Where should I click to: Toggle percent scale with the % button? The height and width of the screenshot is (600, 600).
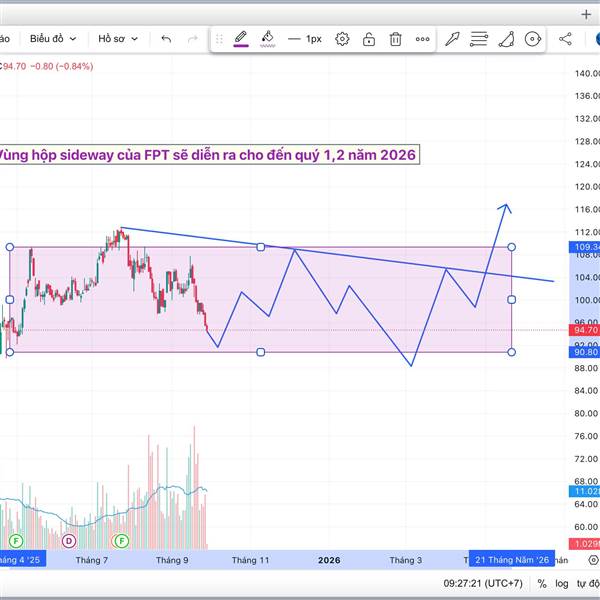(x=542, y=584)
